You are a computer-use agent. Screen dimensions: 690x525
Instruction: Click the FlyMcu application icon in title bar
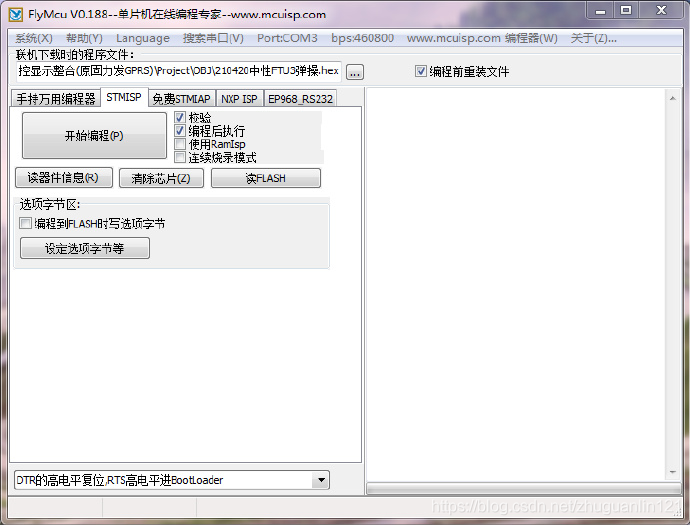[16, 14]
